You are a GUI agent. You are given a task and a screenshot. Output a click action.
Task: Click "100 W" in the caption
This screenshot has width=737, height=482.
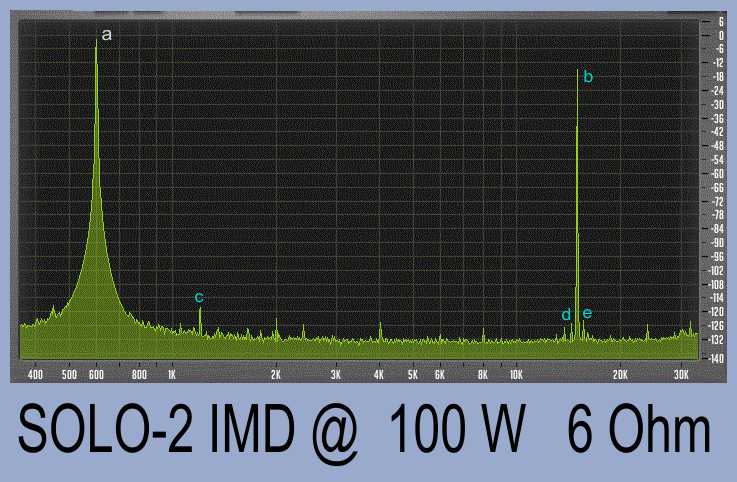458,429
